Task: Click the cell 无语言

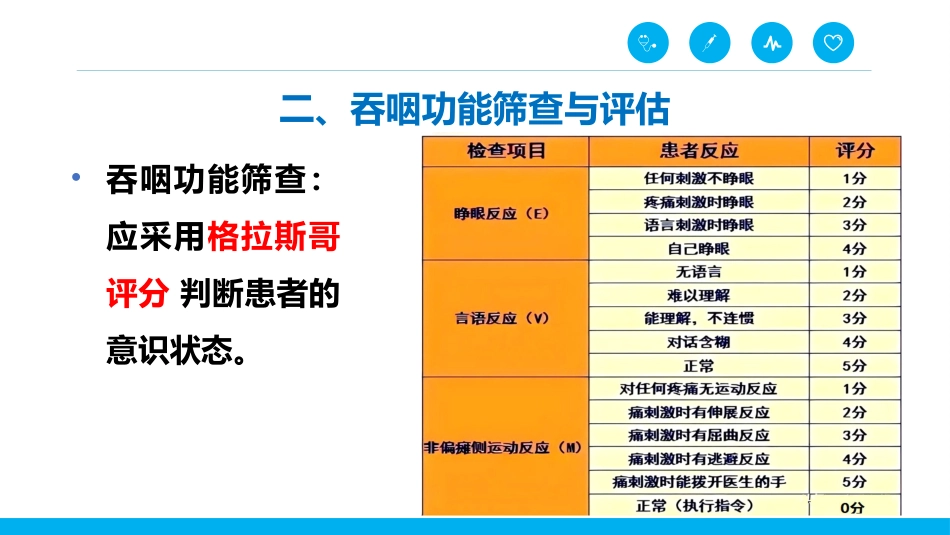Action: (x=699, y=271)
